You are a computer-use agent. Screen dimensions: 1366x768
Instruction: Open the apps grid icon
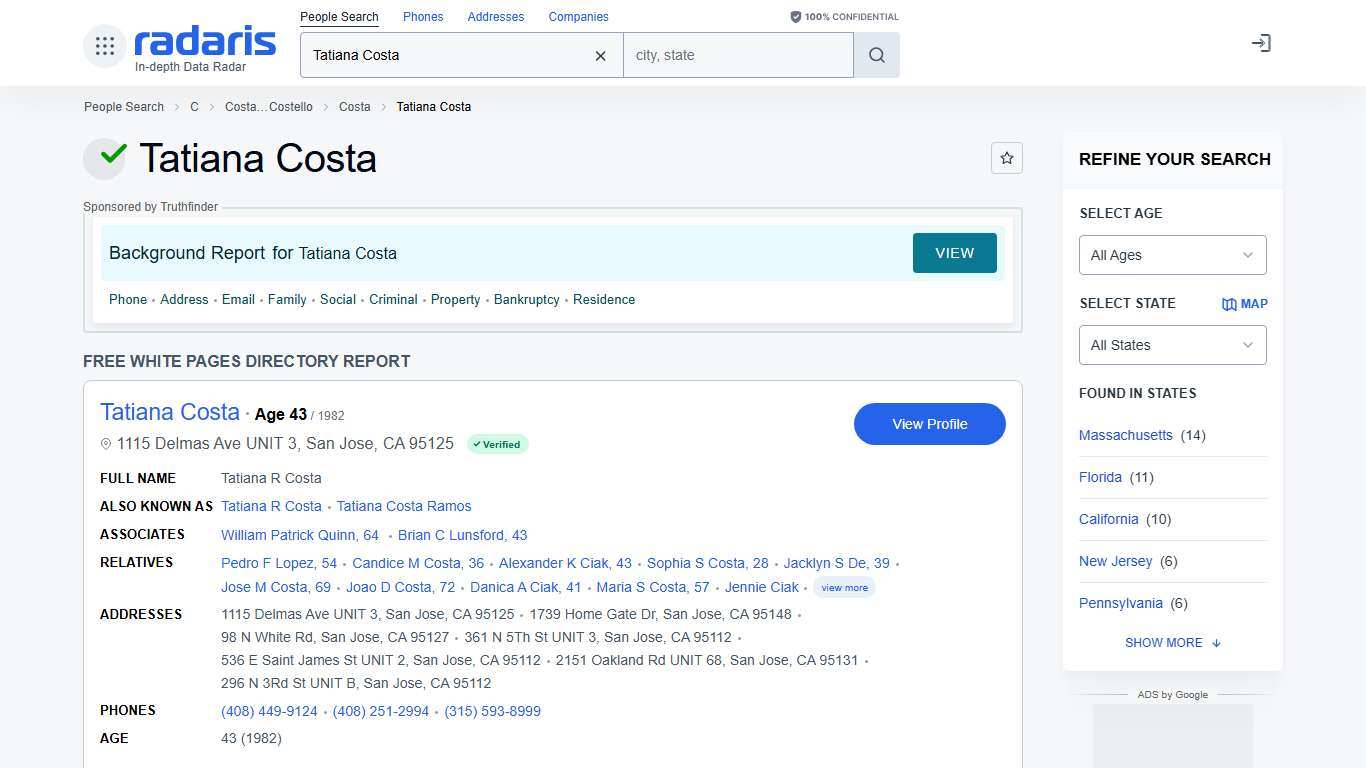tap(104, 45)
